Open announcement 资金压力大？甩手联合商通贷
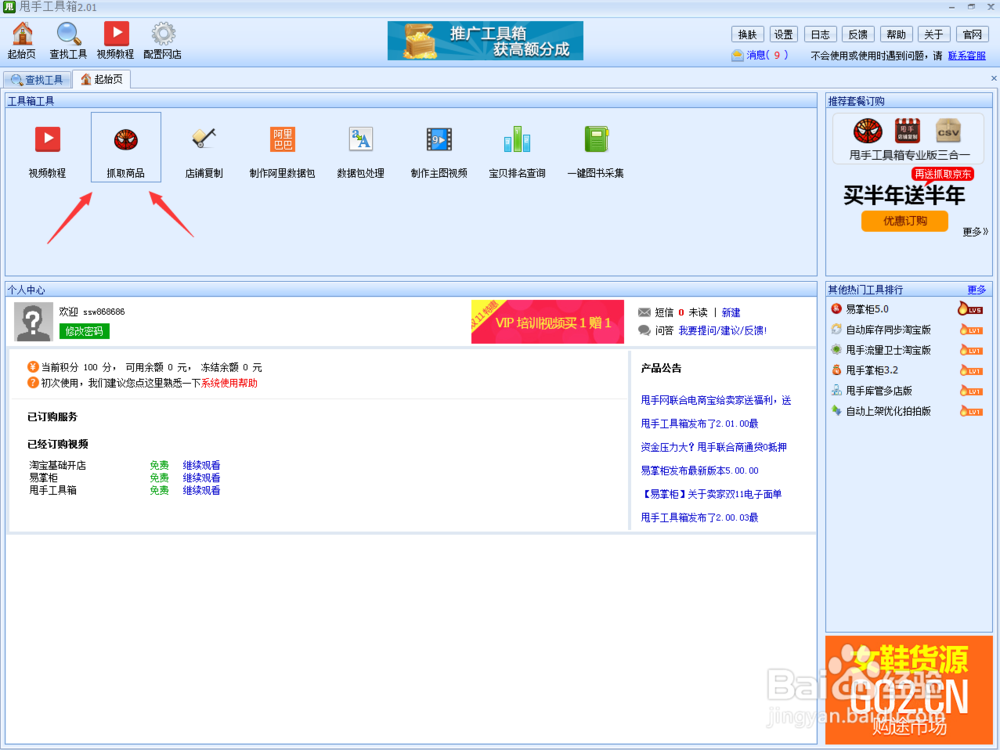Screen dimensions: 1000x750 point(714,448)
